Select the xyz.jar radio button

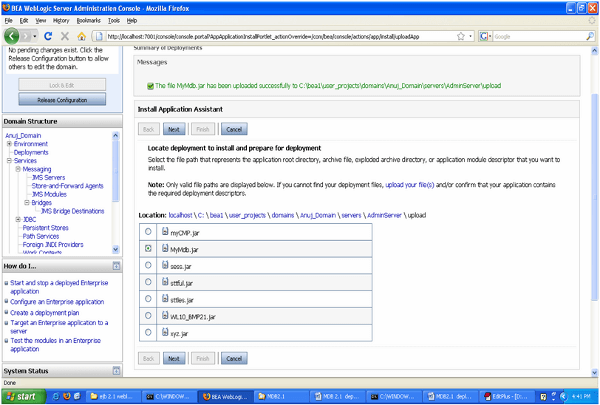tap(148, 333)
